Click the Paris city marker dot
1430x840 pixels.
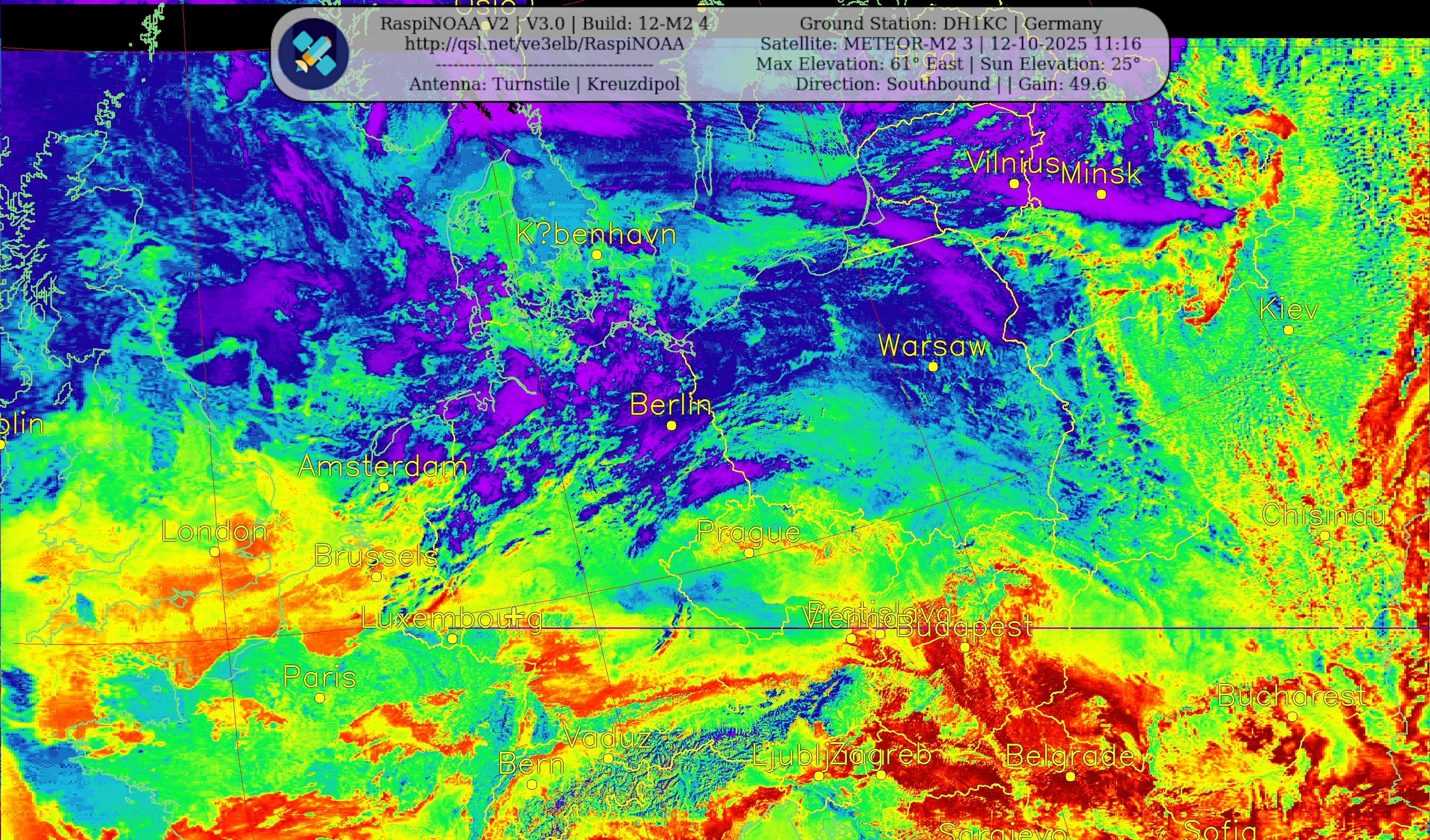320,698
